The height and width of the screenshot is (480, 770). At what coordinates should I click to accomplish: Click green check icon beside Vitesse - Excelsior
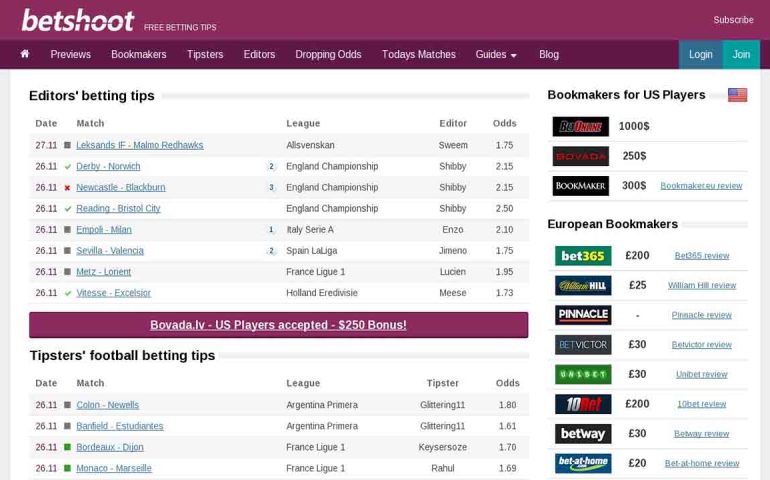(68, 293)
